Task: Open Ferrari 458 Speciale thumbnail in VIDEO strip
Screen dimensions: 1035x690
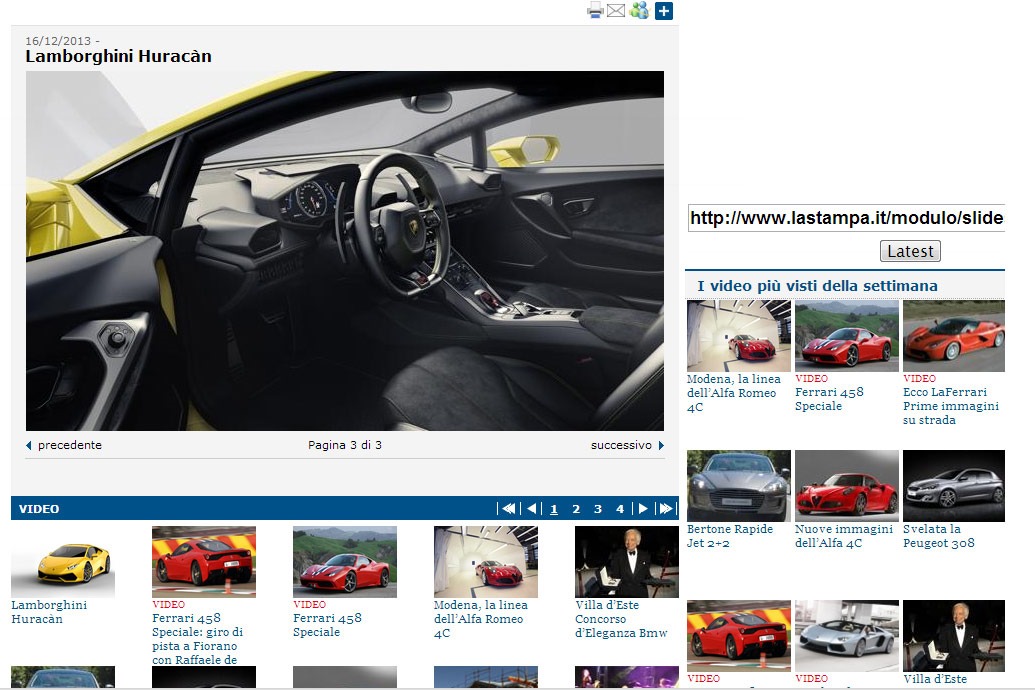Action: (x=345, y=562)
